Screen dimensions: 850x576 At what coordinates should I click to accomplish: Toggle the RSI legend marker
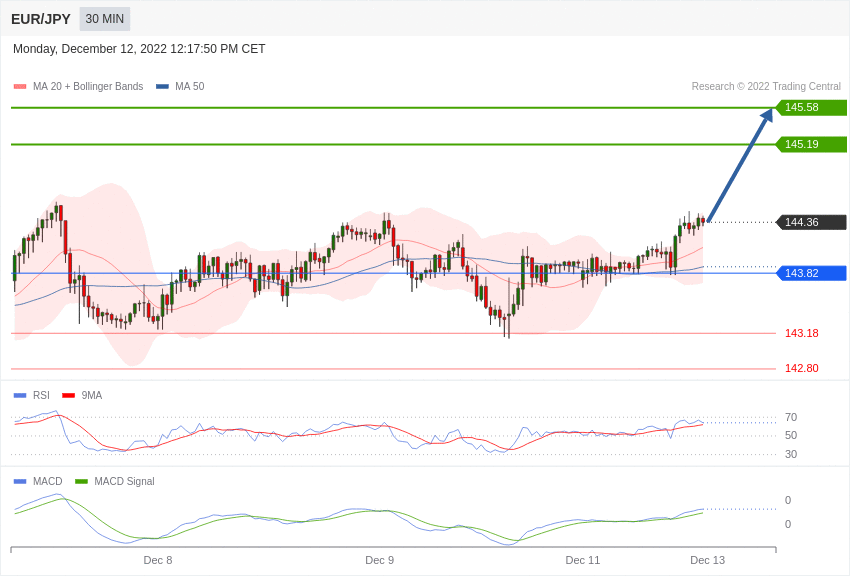pos(20,396)
